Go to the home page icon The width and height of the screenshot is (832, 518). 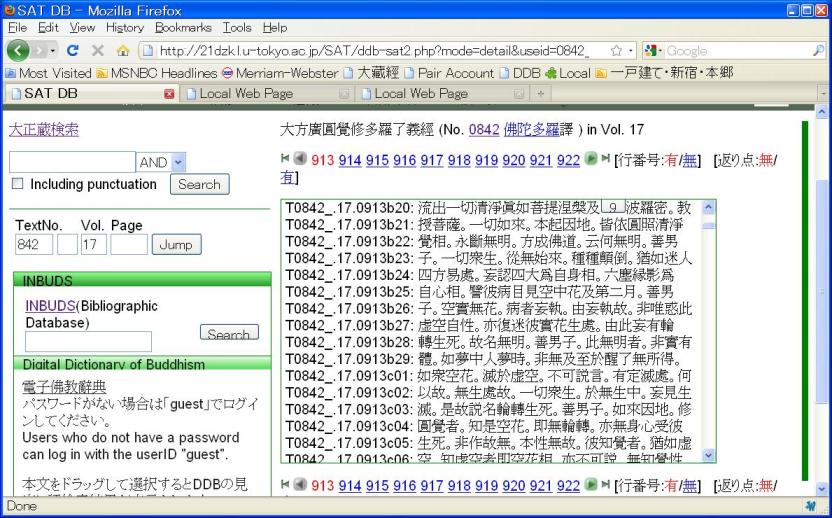pyautogui.click(x=123, y=50)
